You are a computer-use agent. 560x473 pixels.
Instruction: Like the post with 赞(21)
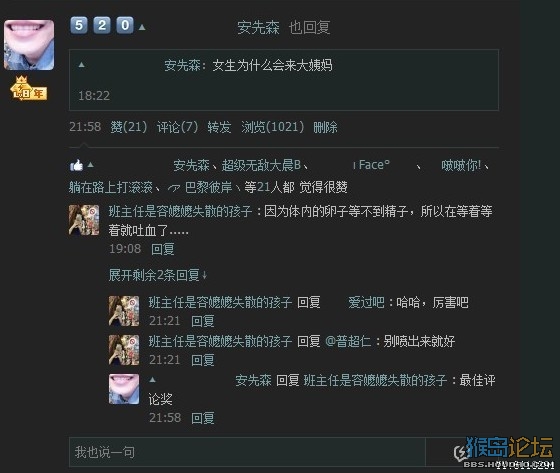129,127
